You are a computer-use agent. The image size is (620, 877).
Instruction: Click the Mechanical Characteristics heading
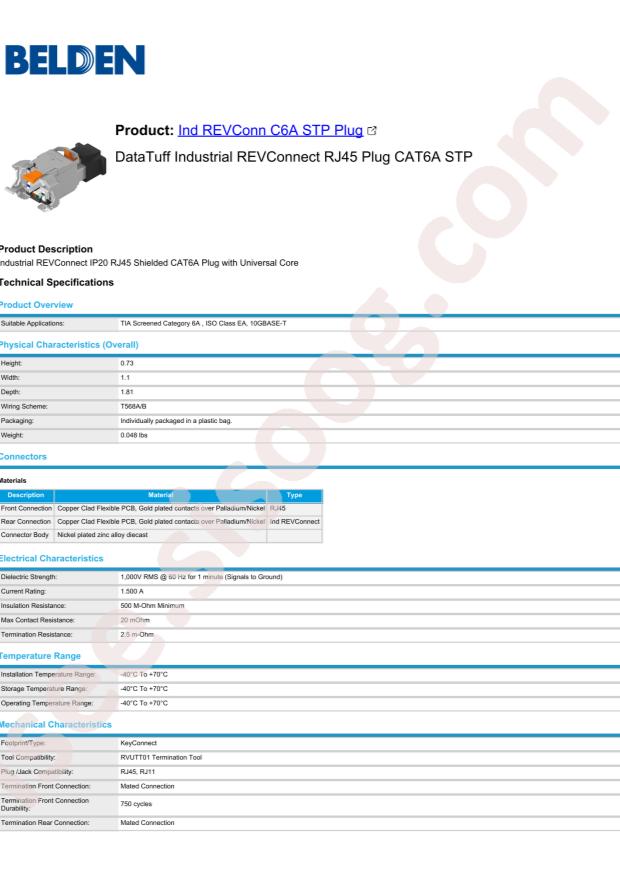tap(55, 724)
